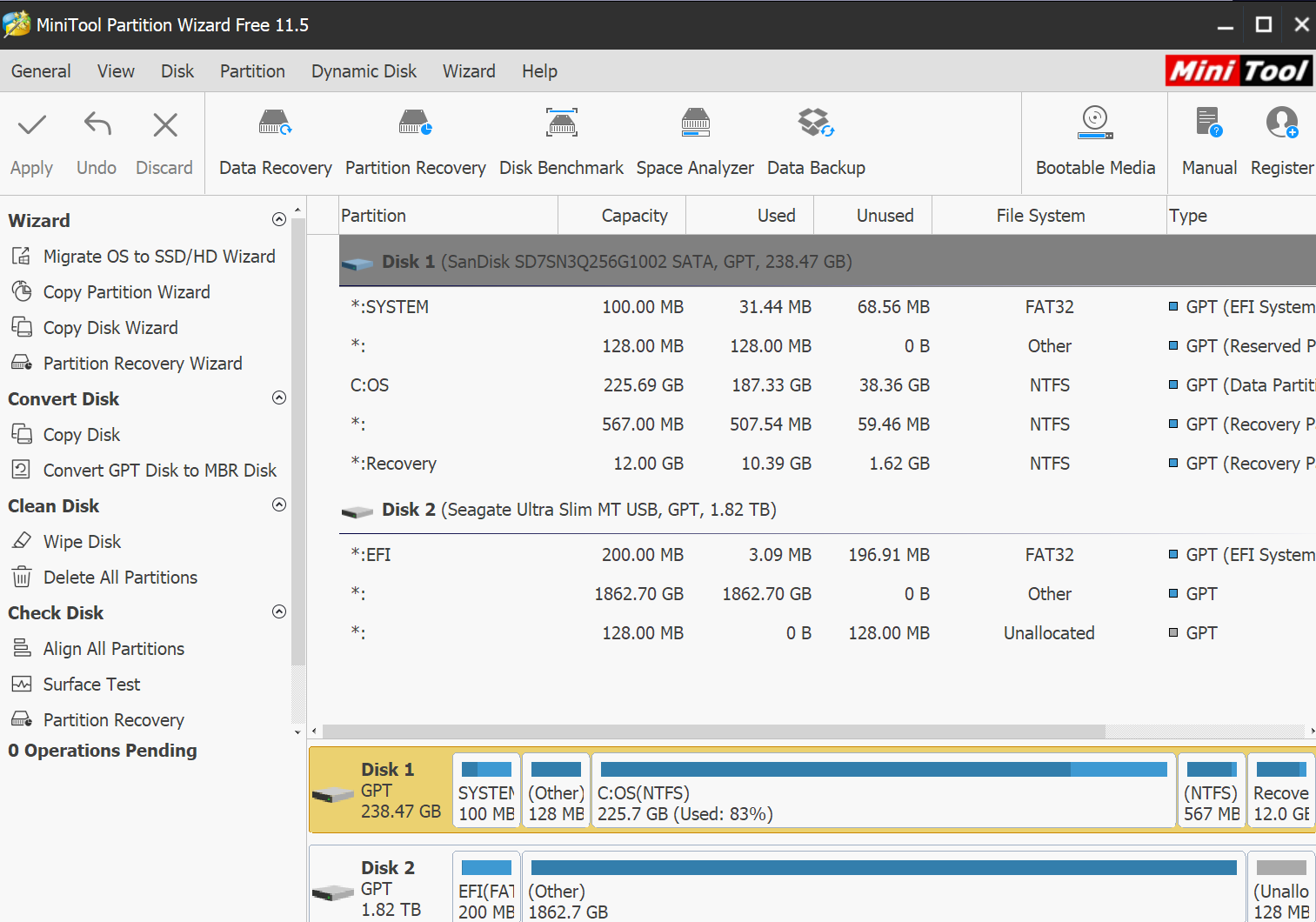Click Convert GPT Disk to MBR Disk link
This screenshot has height=922, width=1316.
160,471
